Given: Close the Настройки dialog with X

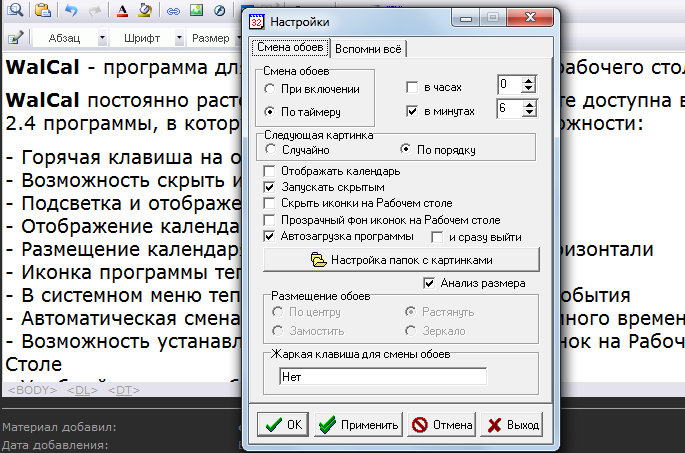Looking at the screenshot, I should [530, 17].
